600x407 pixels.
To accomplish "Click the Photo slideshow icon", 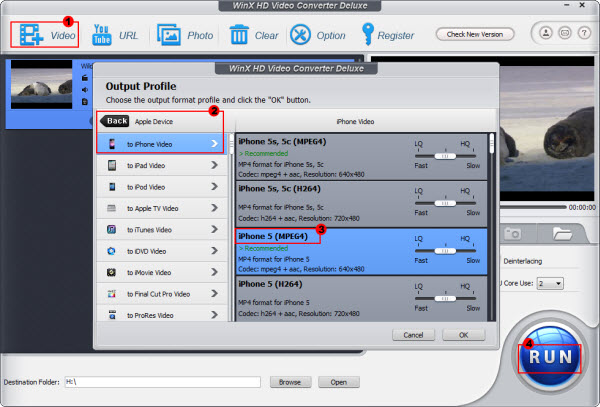I will pos(169,35).
